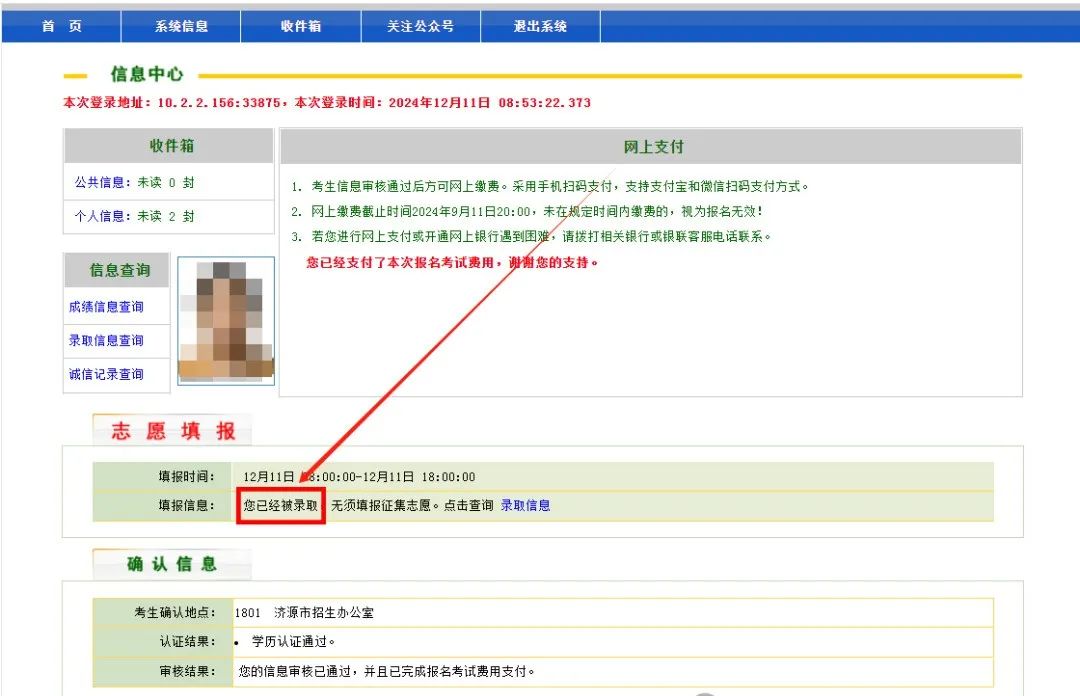Click the candidate photo thumbnail

tap(226, 321)
